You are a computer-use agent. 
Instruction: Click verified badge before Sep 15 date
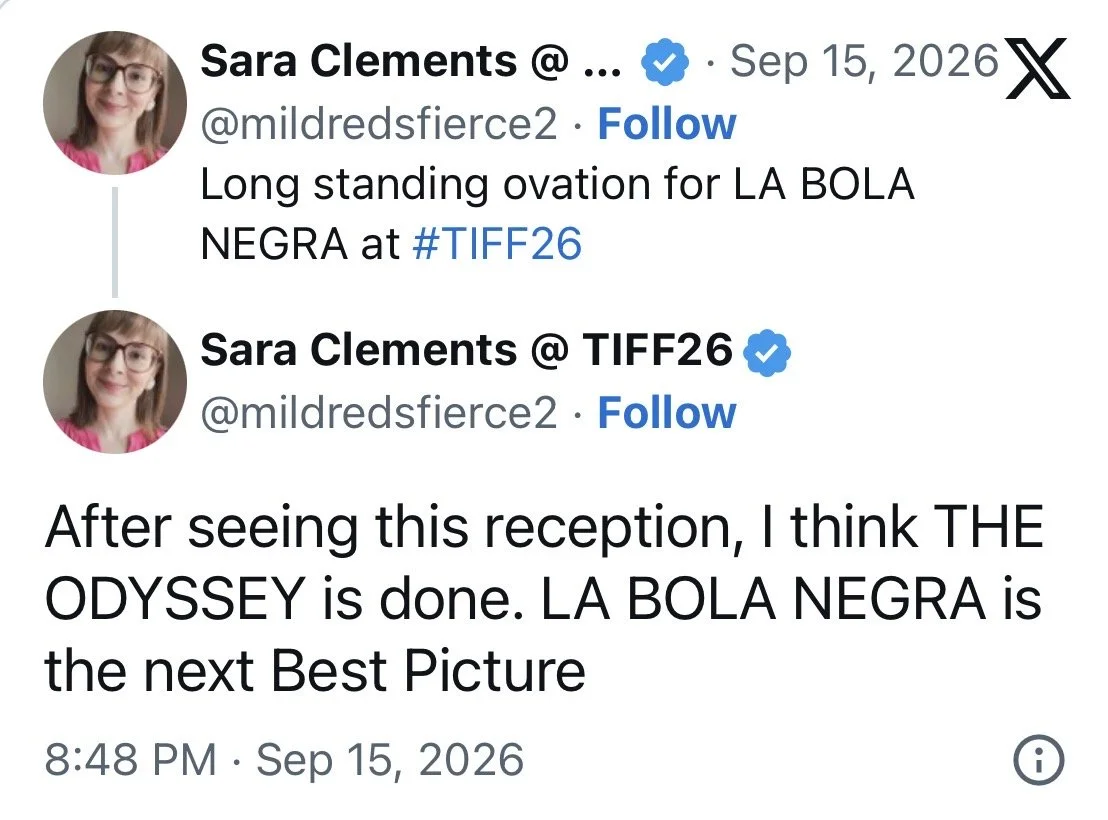pyautogui.click(x=665, y=63)
